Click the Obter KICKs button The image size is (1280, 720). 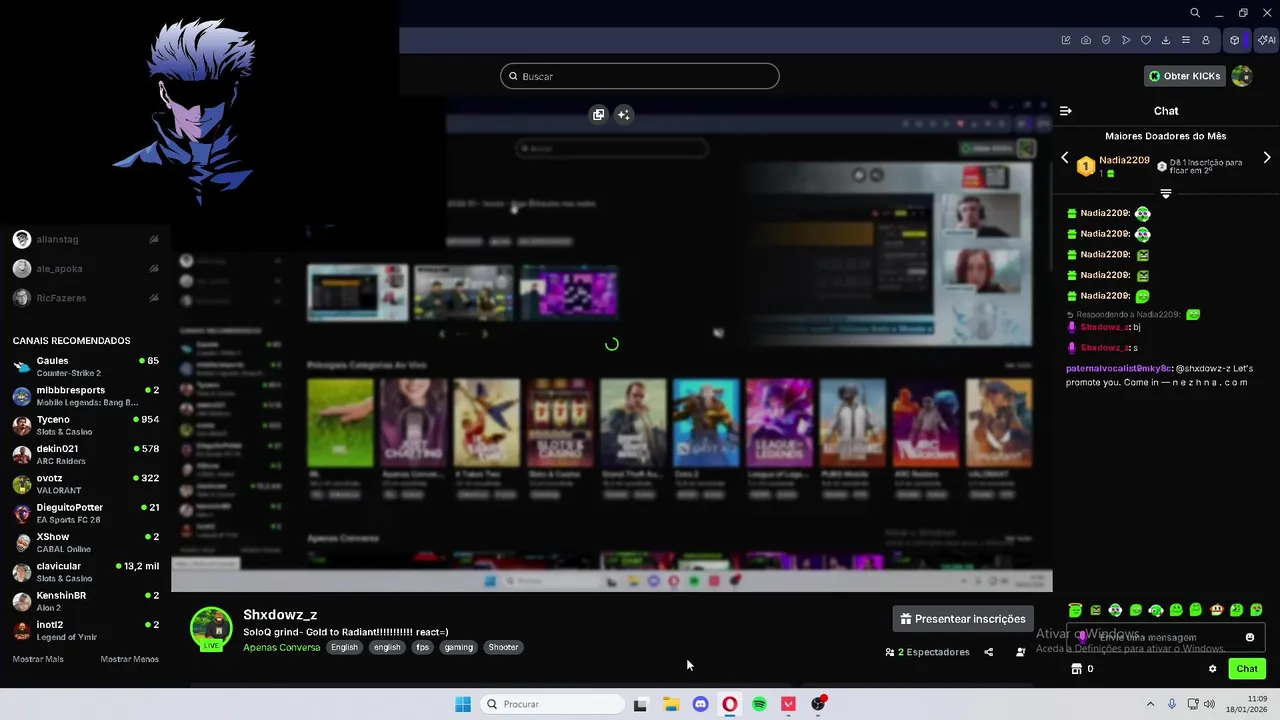click(1185, 76)
